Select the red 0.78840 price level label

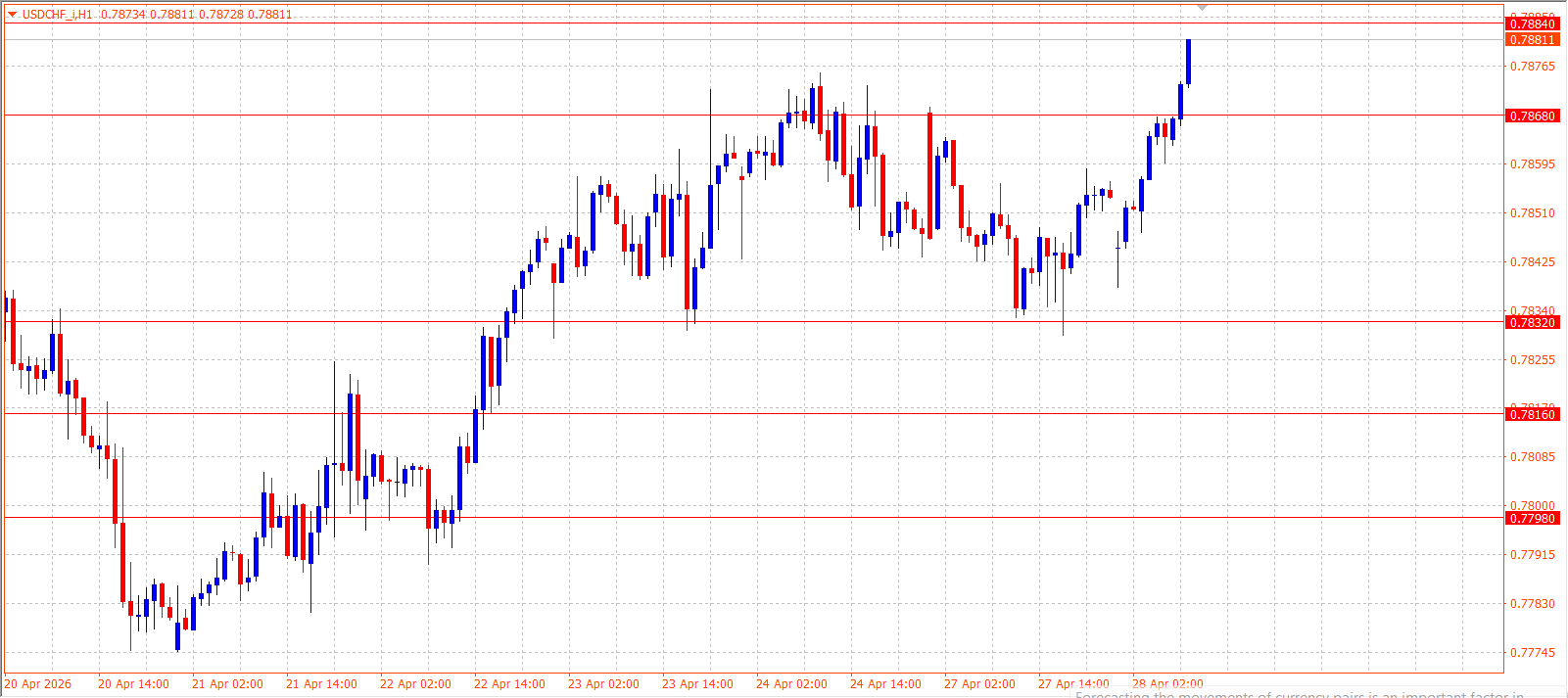[1532, 23]
